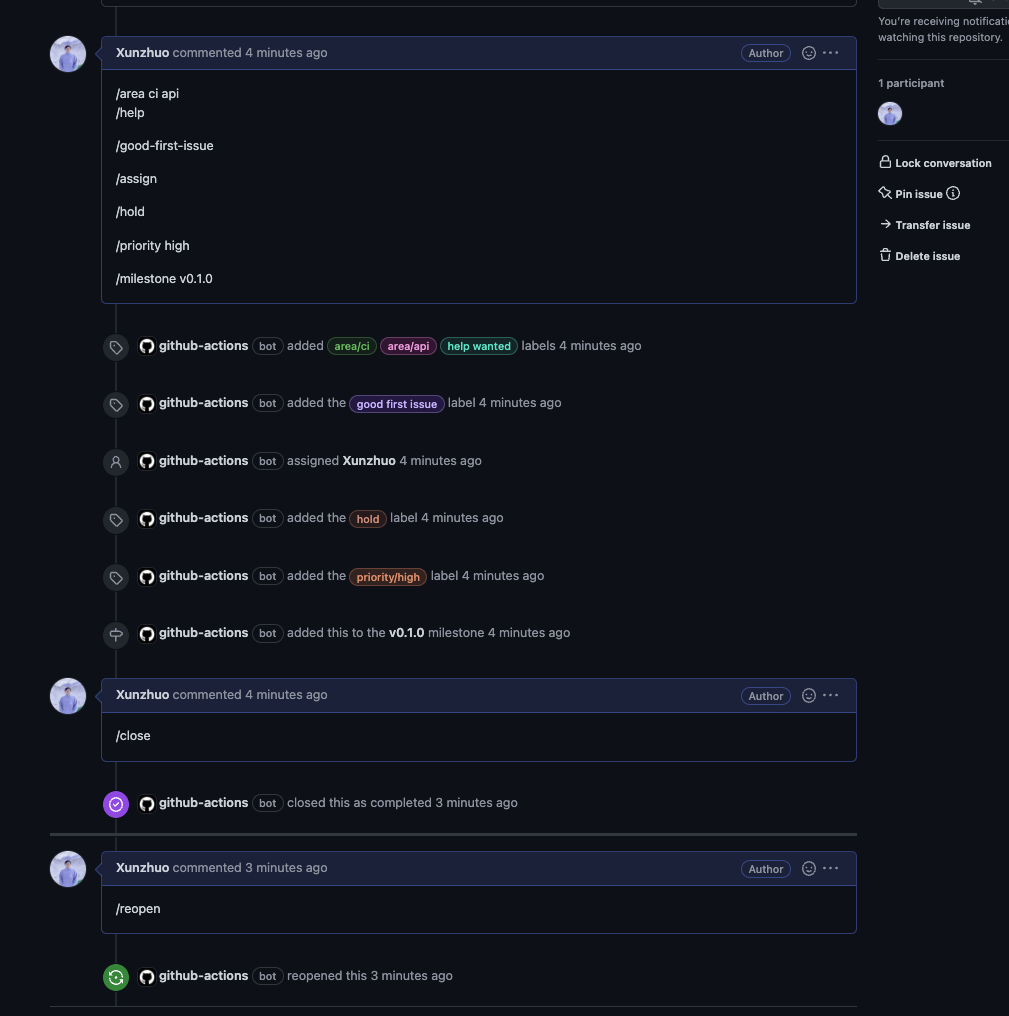Add a reaction using the smiley icon

808,53
